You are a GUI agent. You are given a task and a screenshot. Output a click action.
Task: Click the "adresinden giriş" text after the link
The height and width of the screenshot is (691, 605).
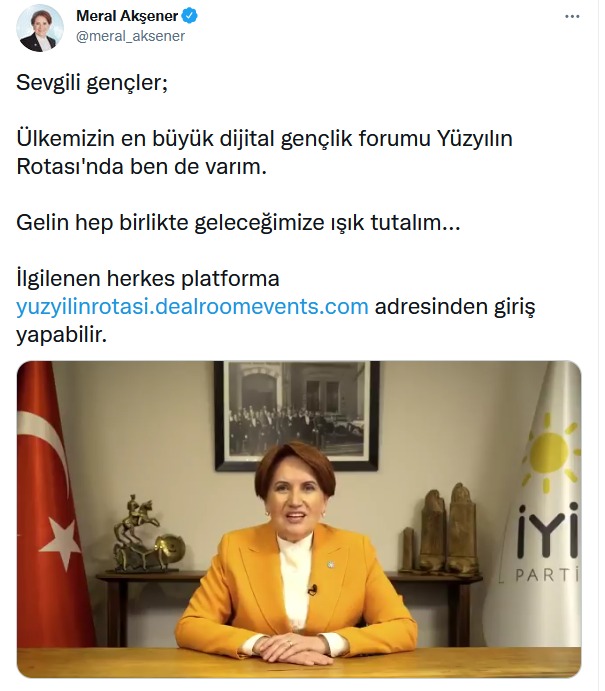pyautogui.click(x=455, y=307)
